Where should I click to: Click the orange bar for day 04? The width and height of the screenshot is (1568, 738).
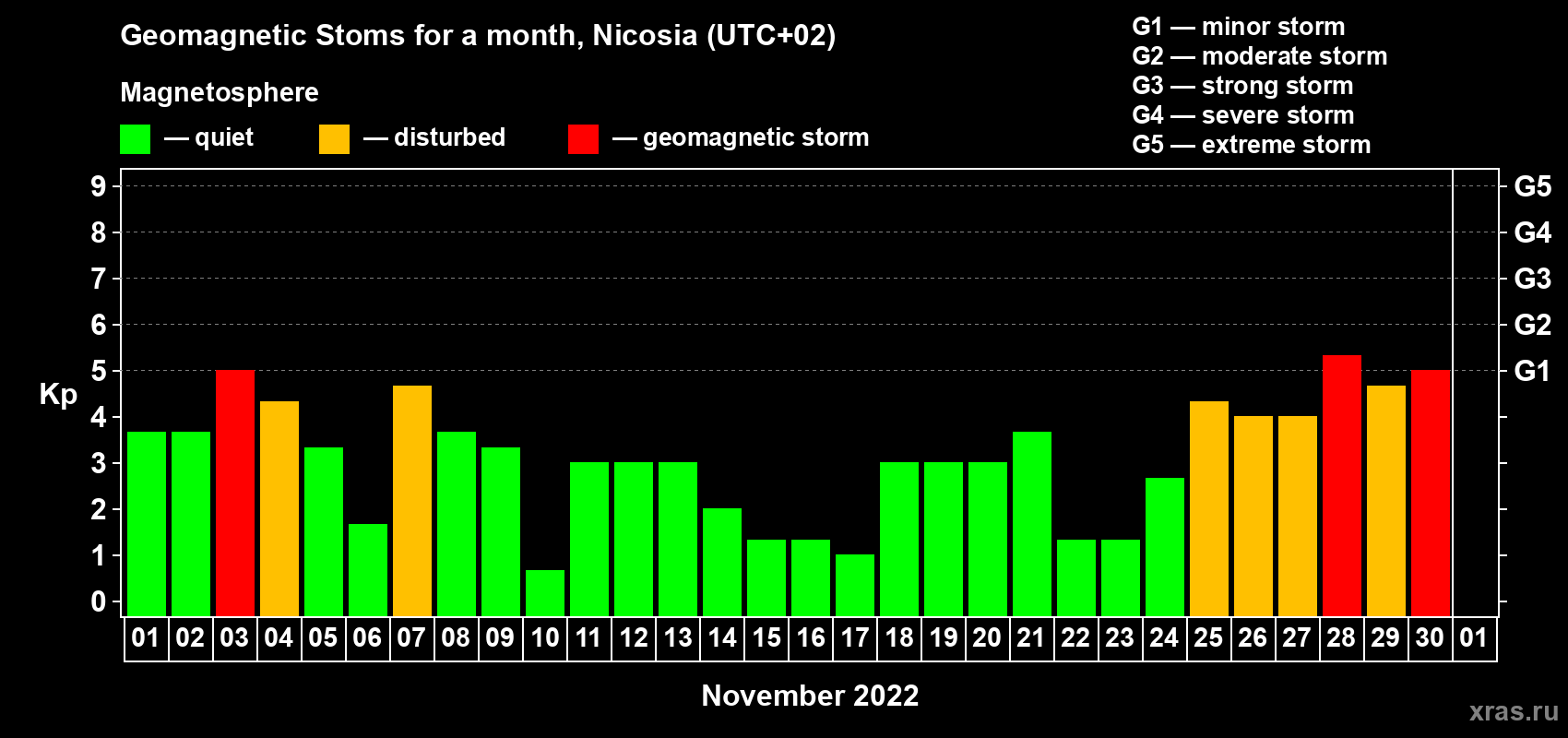pos(279,508)
